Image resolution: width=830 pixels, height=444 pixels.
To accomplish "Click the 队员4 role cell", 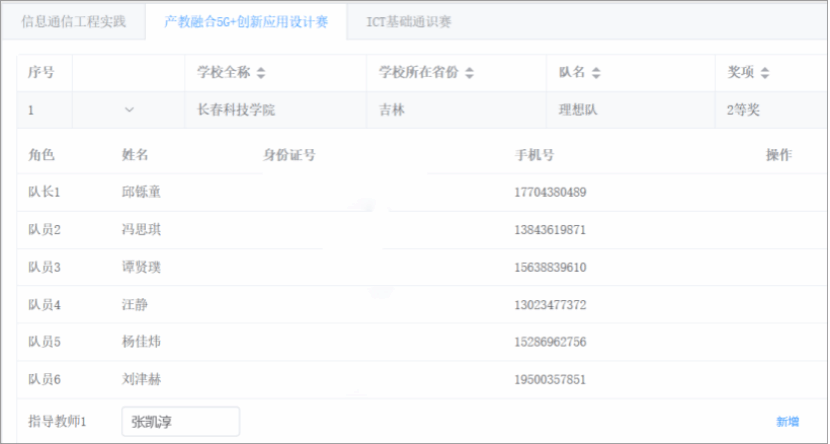I will 45,305.
